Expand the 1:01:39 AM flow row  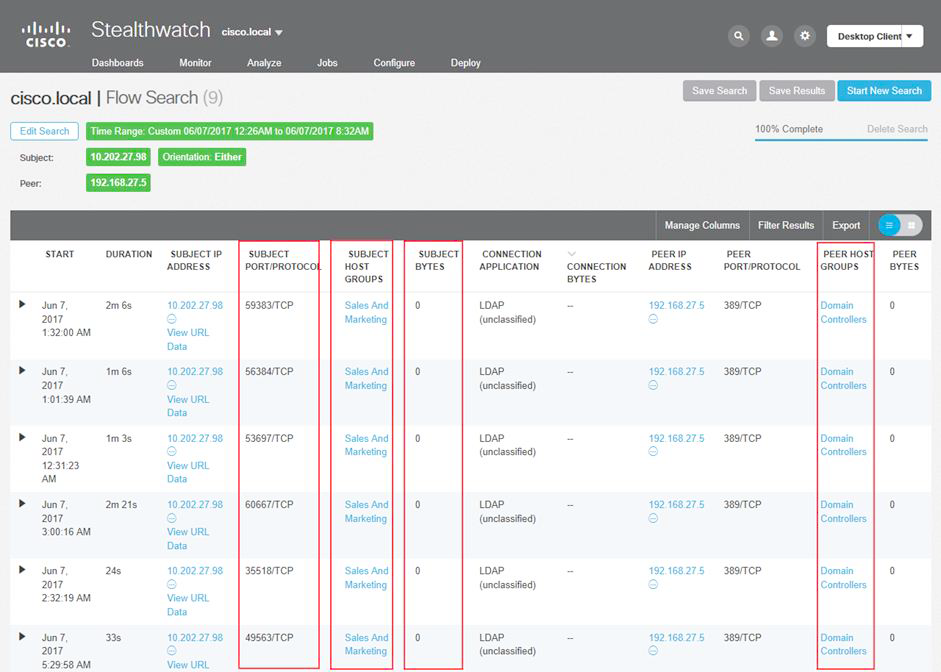pos(22,370)
